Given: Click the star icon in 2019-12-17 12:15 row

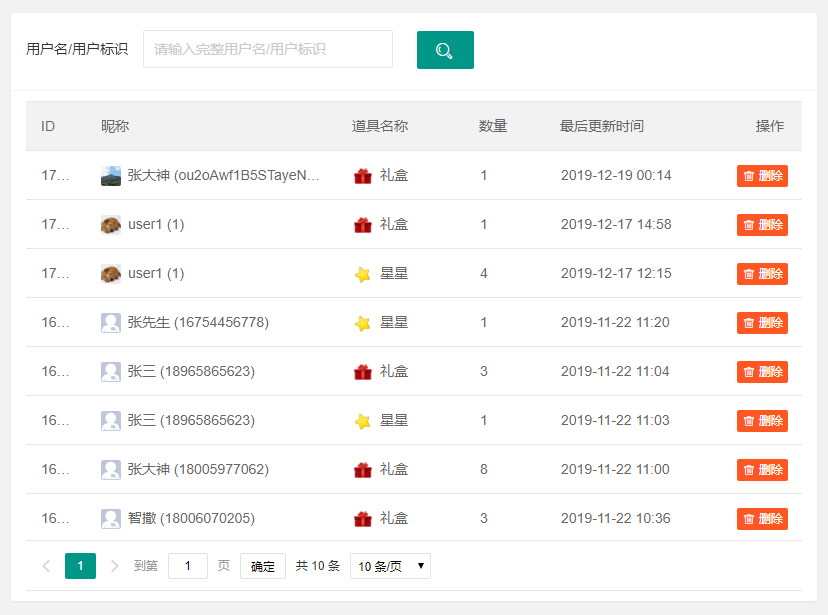Looking at the screenshot, I should point(363,273).
